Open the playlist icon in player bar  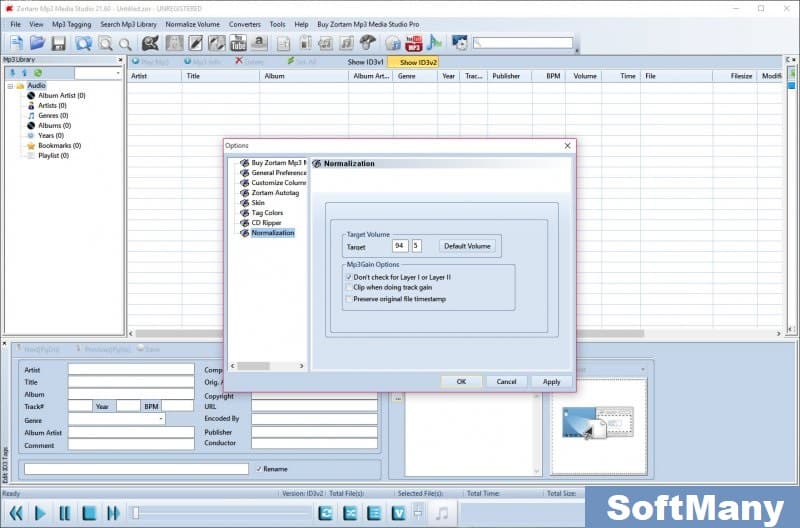tap(374, 513)
